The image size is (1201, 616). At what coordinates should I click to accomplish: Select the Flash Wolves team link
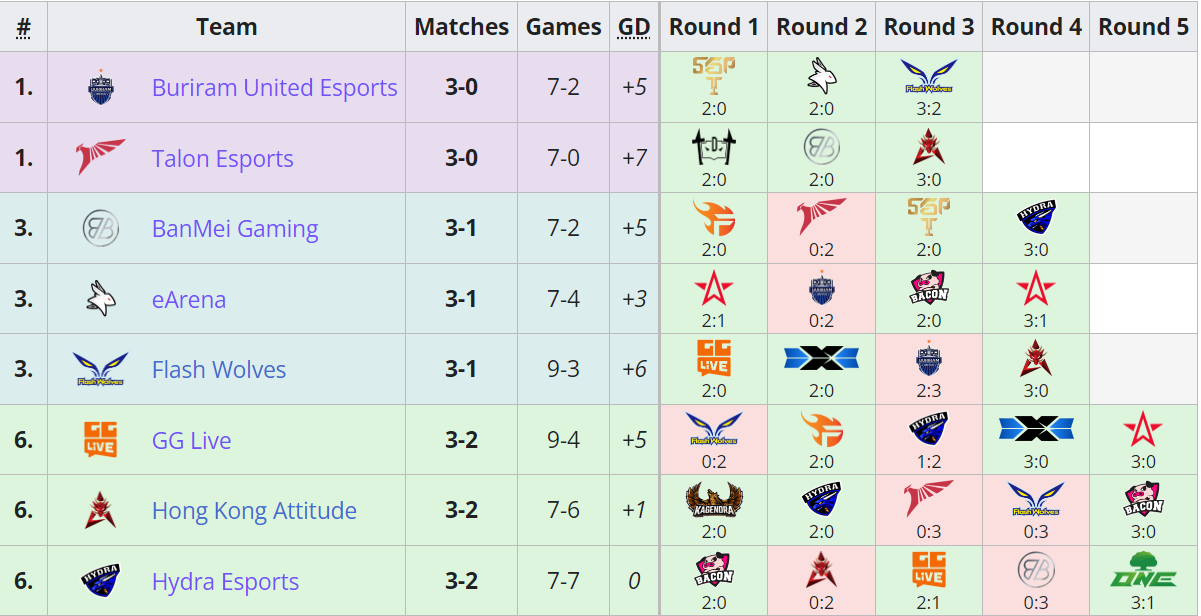click(219, 370)
